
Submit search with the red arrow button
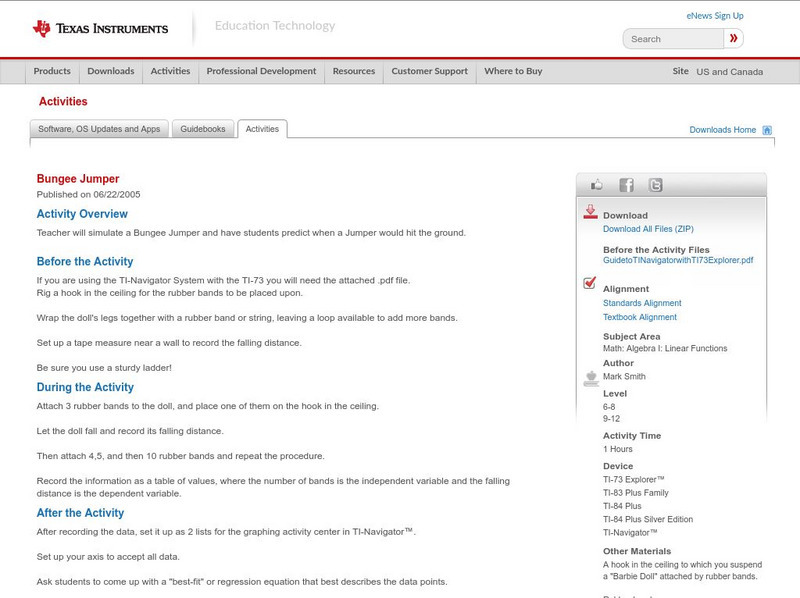point(734,39)
